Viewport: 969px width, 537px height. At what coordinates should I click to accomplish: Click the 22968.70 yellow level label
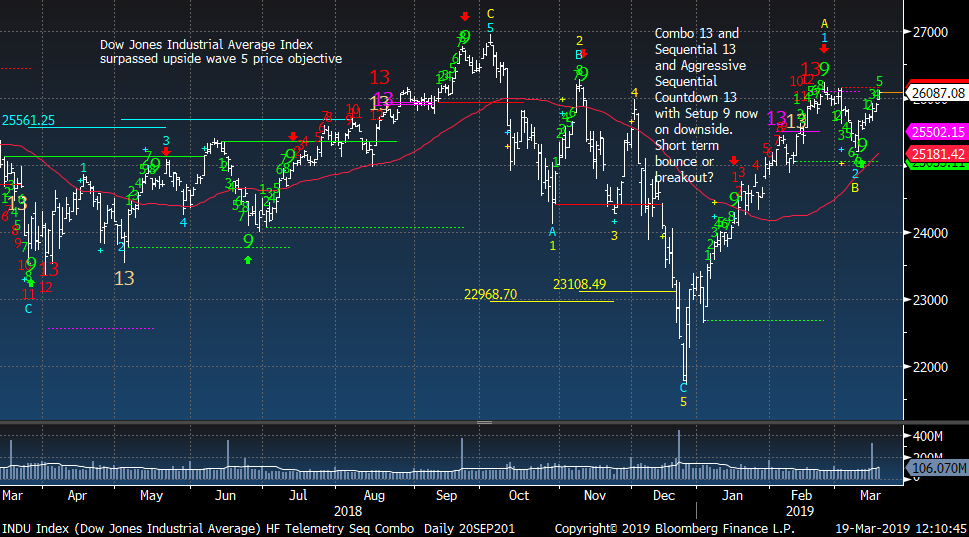(x=490, y=294)
